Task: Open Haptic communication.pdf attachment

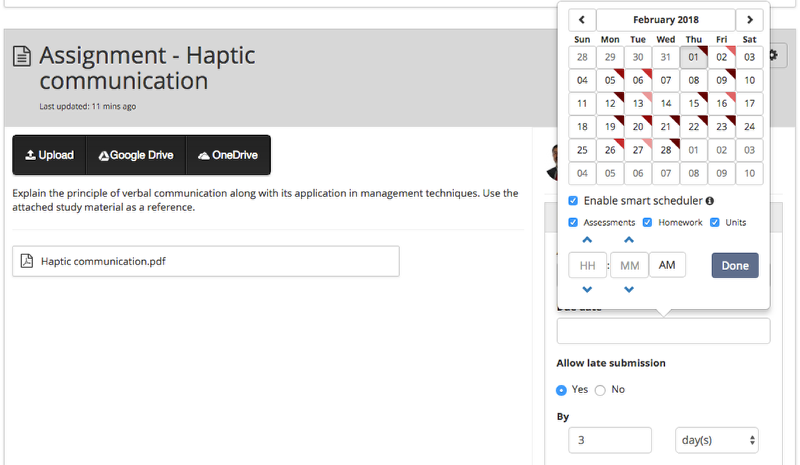Action: (206, 261)
